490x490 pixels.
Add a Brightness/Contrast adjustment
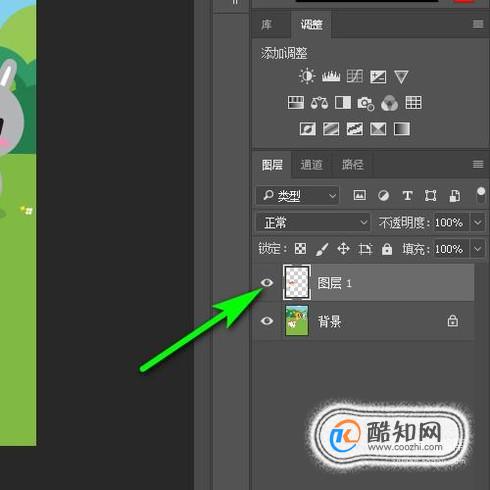pos(307,76)
